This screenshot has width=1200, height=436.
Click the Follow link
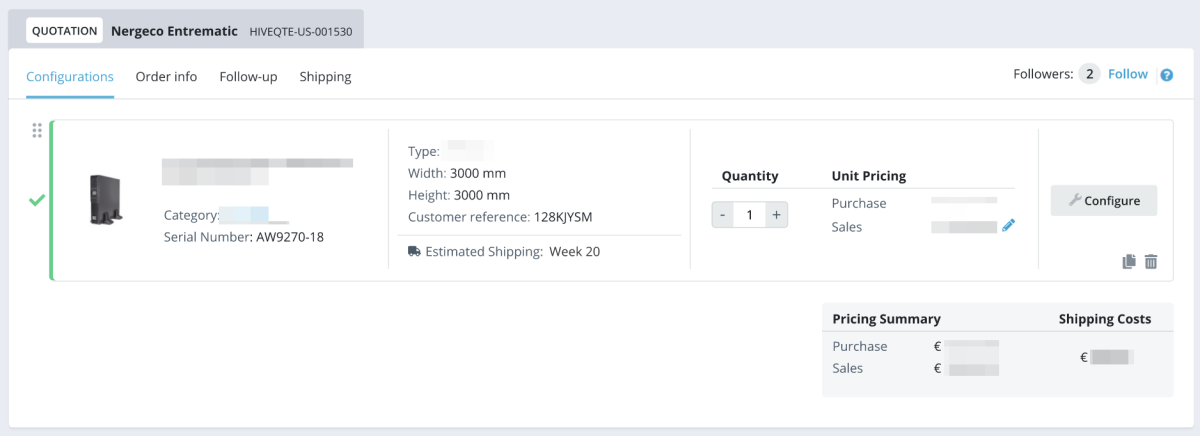[x=1128, y=74]
